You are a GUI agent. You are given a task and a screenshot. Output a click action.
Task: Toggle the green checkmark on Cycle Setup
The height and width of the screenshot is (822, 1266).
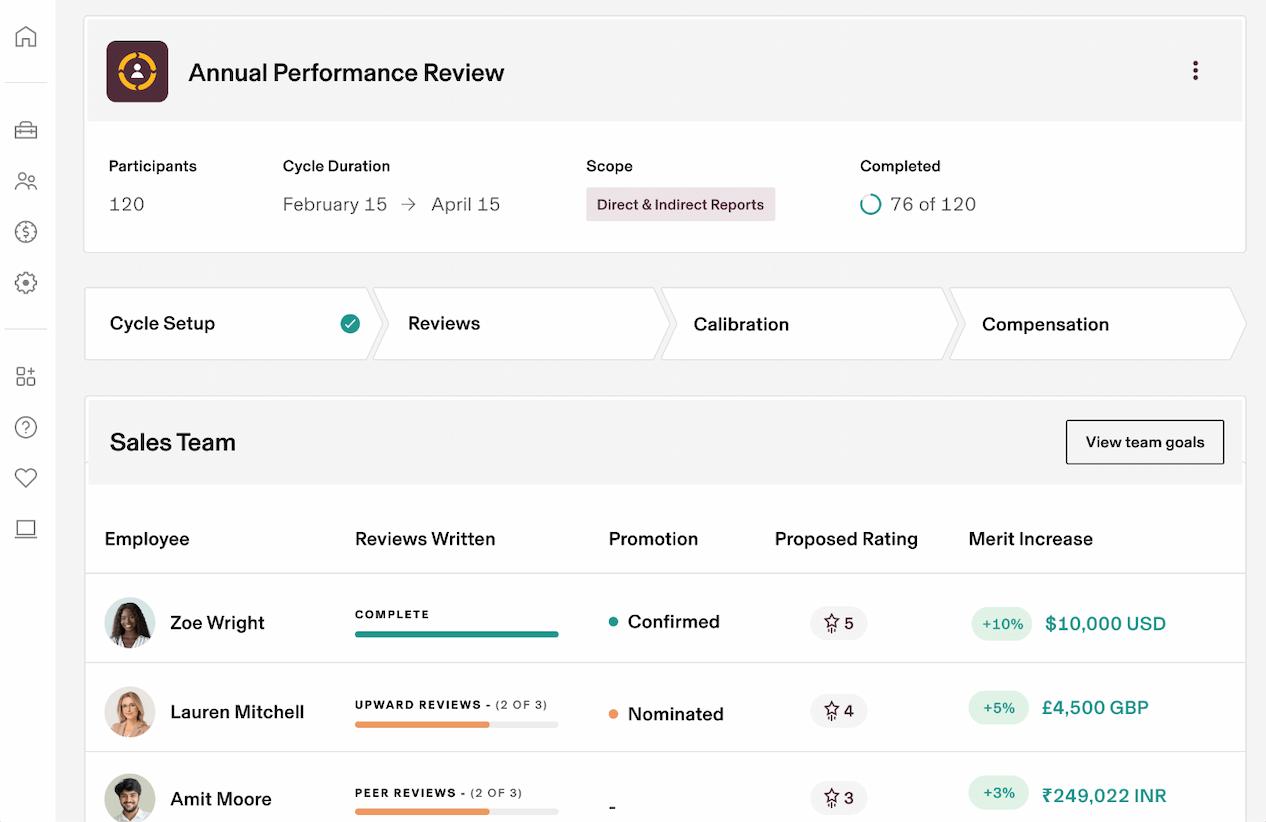tap(349, 323)
